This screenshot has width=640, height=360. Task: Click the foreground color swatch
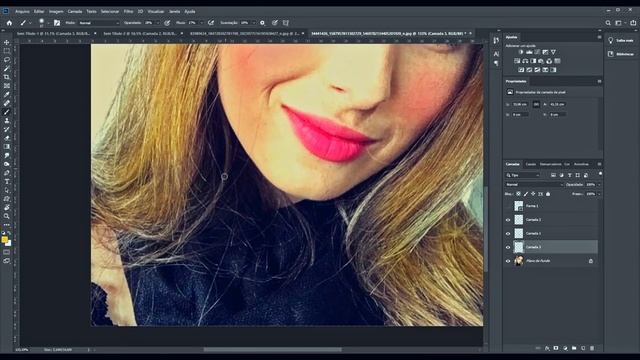(x=4, y=240)
